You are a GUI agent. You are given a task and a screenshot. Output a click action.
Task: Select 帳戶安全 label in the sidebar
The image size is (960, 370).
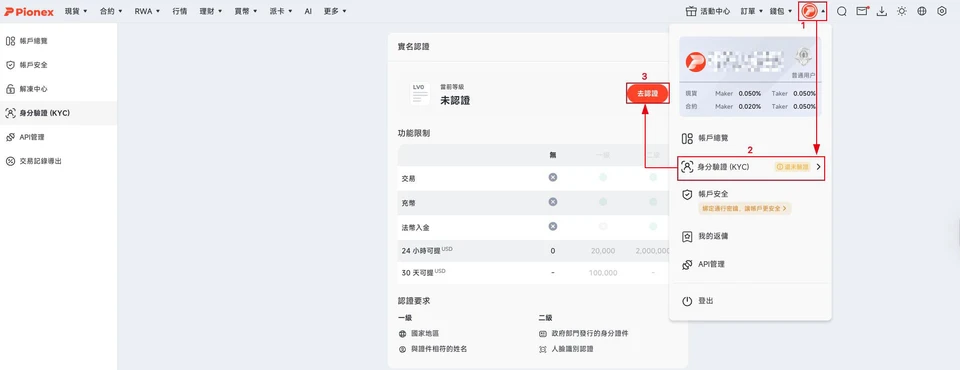(33, 65)
